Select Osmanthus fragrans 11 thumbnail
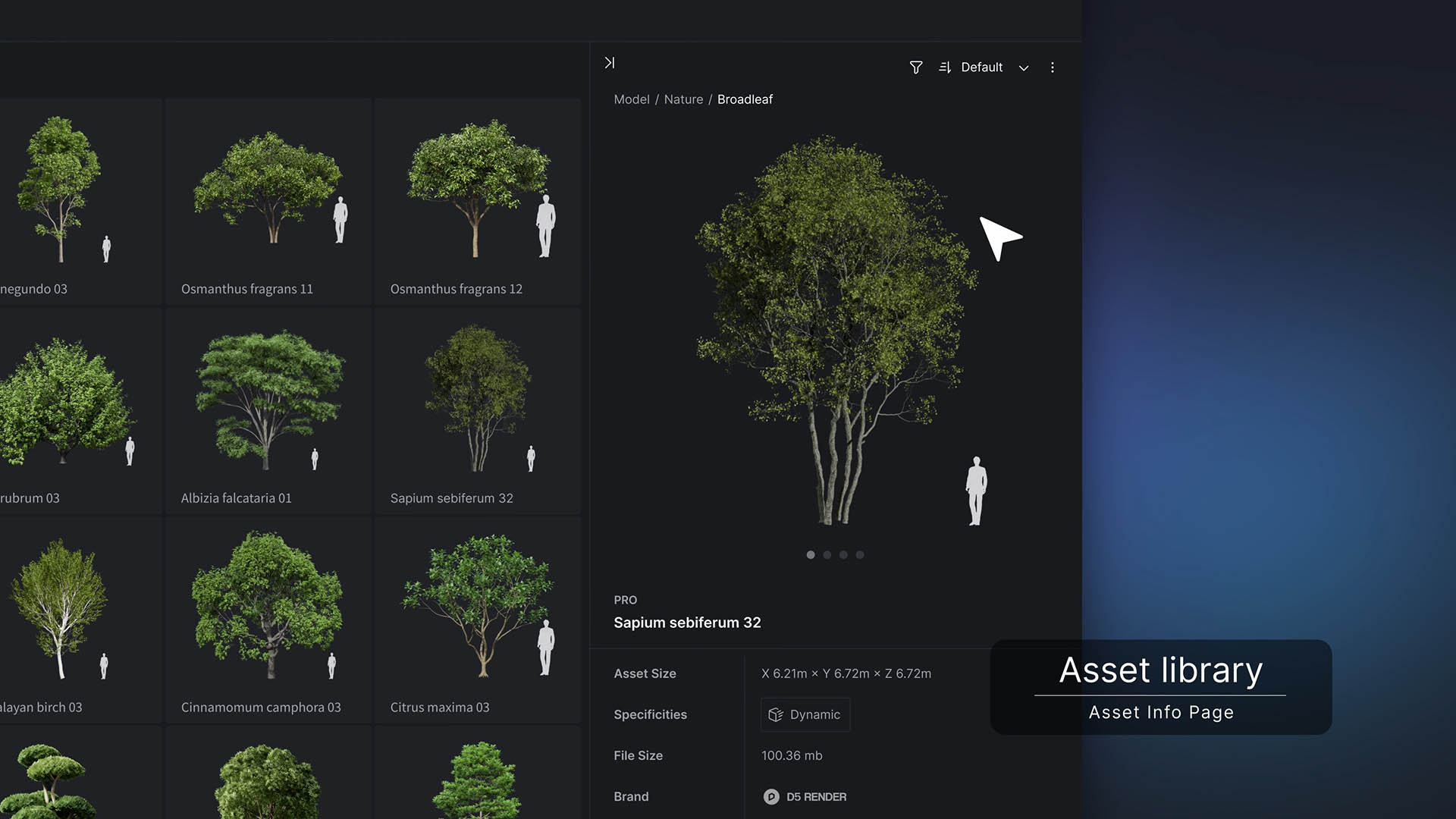The image size is (1456, 819). click(268, 201)
